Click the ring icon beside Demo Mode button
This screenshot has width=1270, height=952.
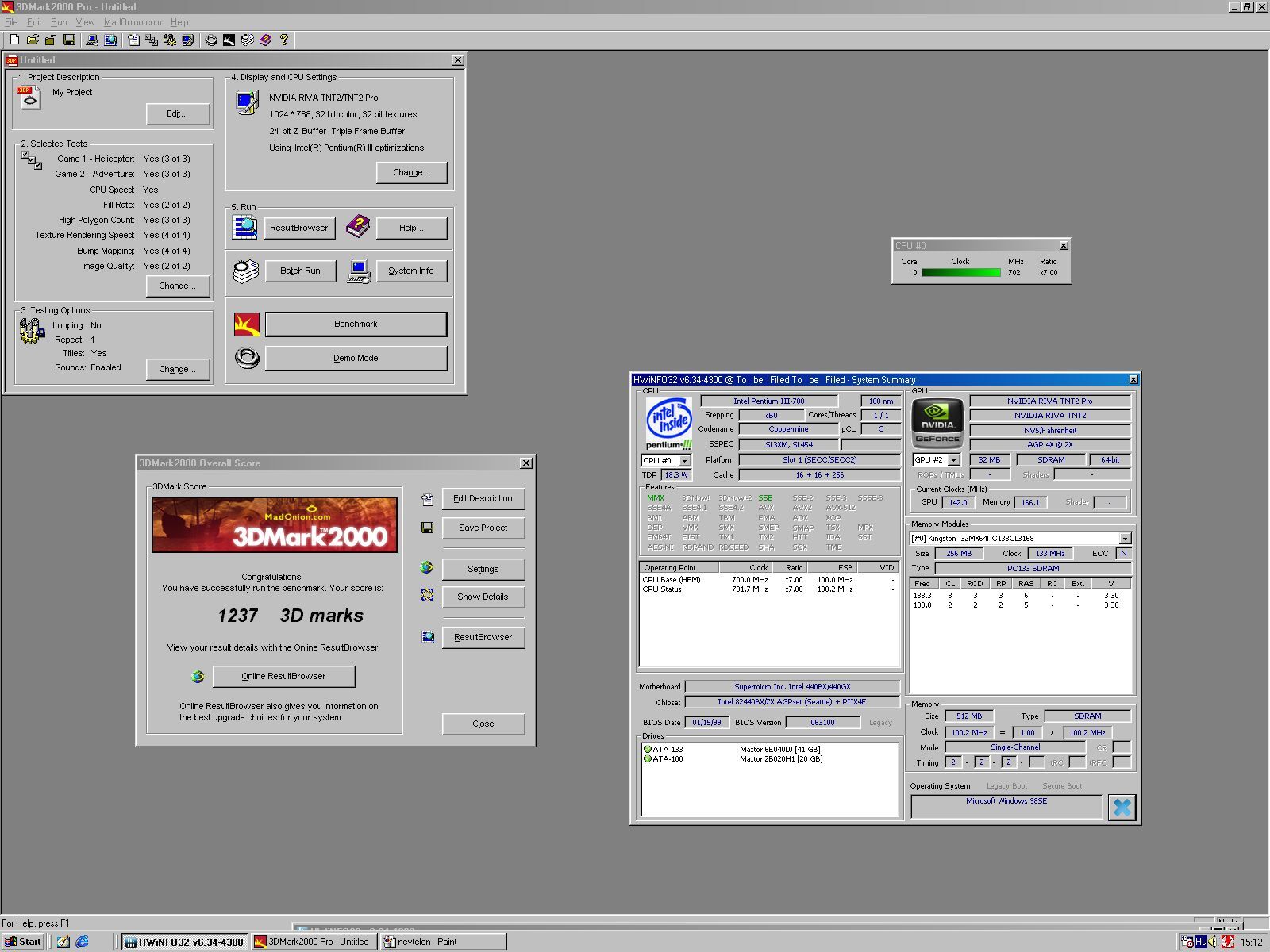tap(247, 359)
